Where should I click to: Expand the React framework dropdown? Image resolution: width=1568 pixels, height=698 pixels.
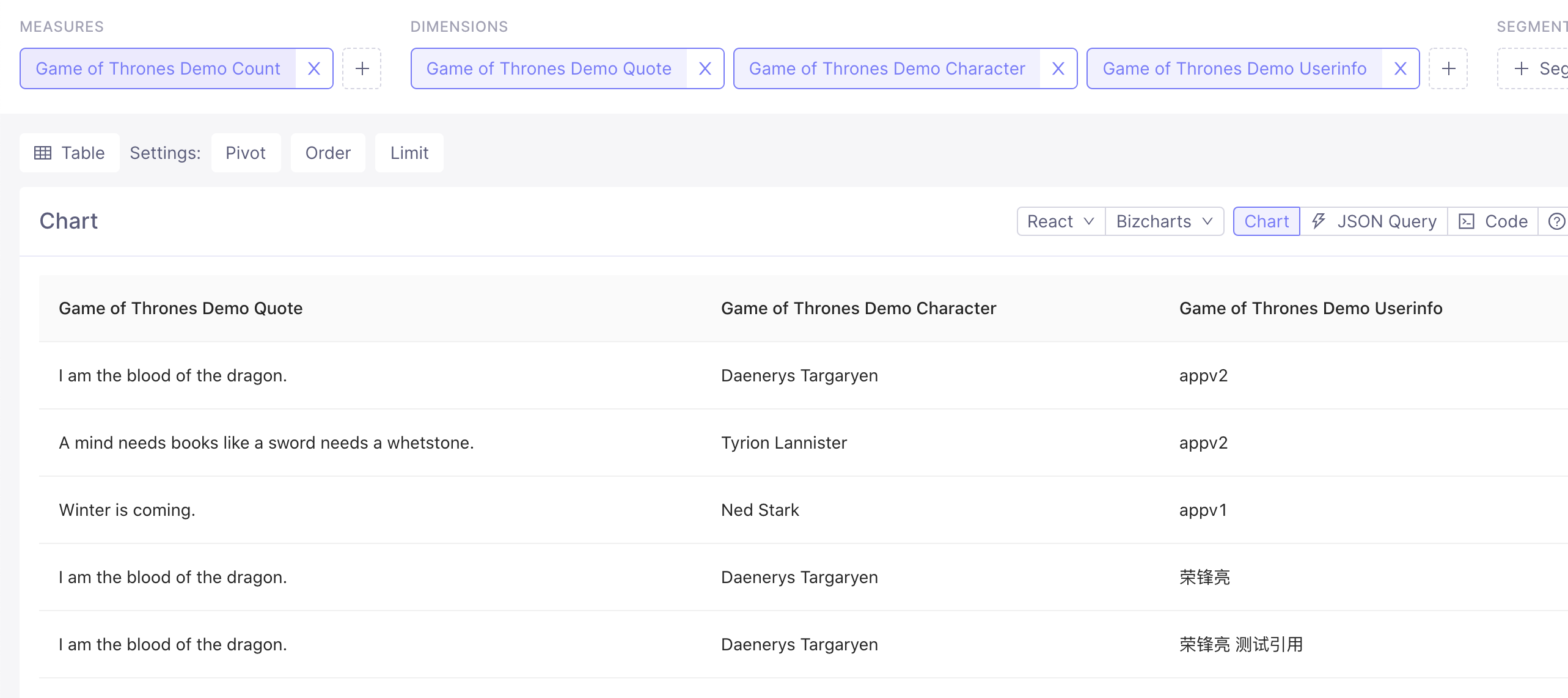(1061, 221)
